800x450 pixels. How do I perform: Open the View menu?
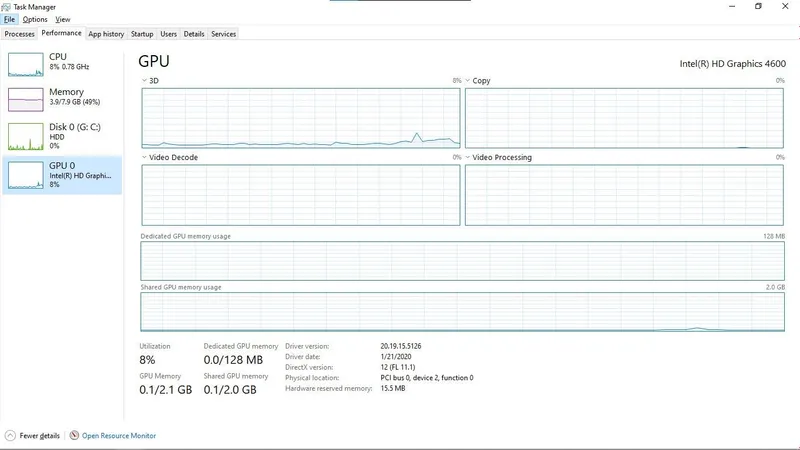63,19
